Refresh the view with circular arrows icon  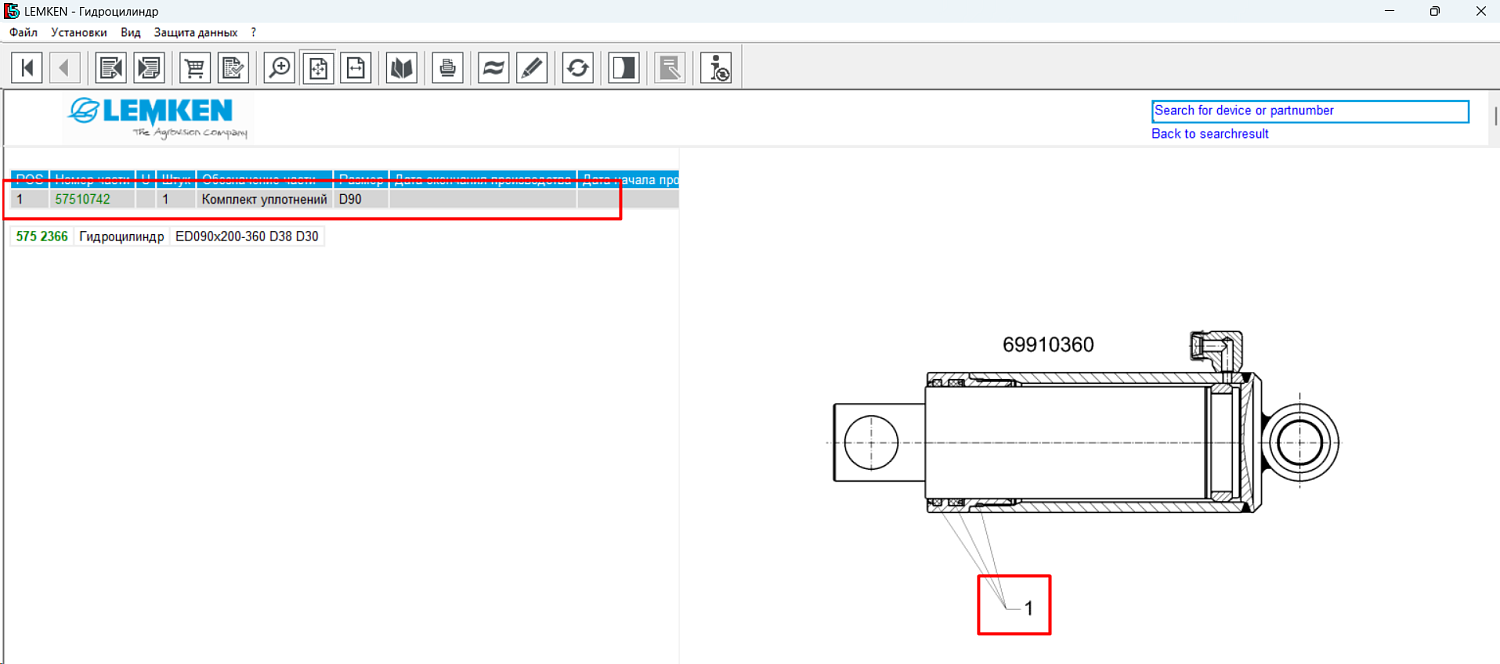pos(578,68)
